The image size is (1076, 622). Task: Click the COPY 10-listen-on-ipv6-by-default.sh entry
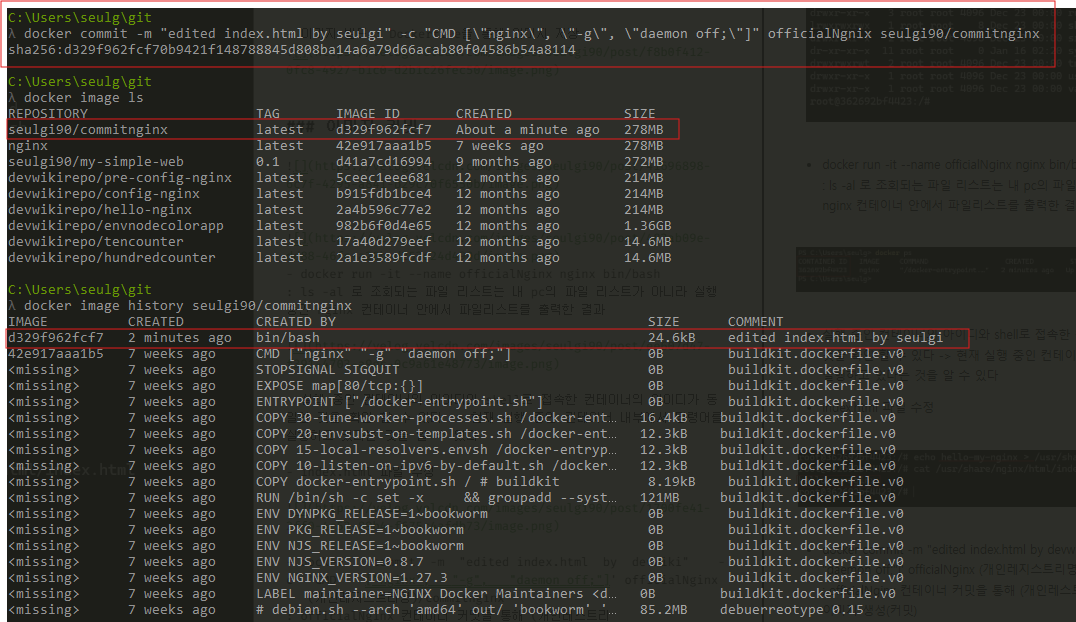pos(436,465)
